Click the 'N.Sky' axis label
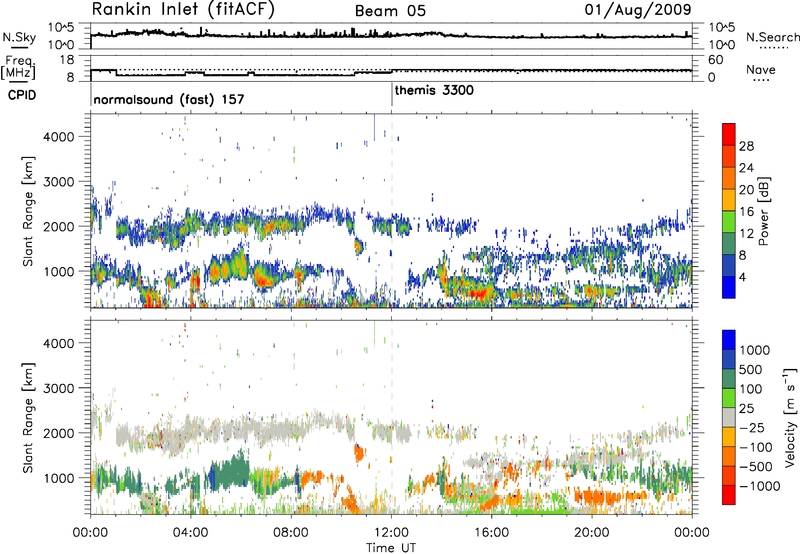 tap(19, 37)
